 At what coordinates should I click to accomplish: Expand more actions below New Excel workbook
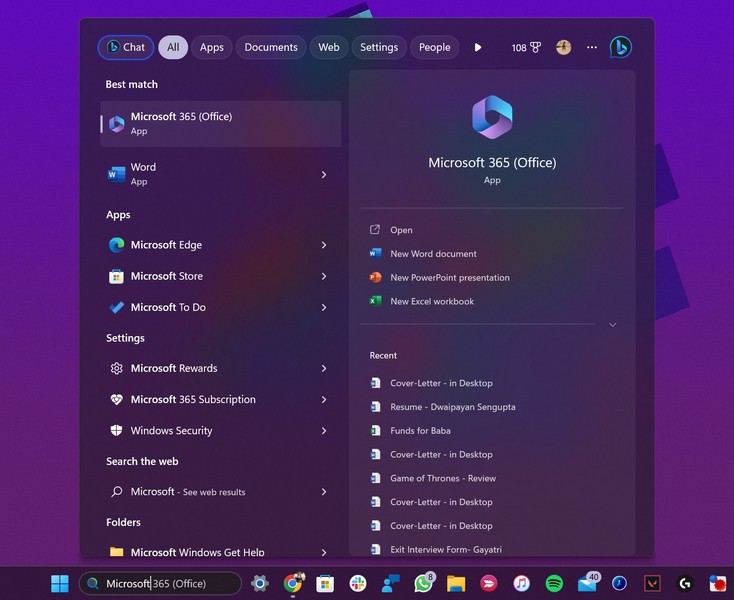[x=612, y=325]
